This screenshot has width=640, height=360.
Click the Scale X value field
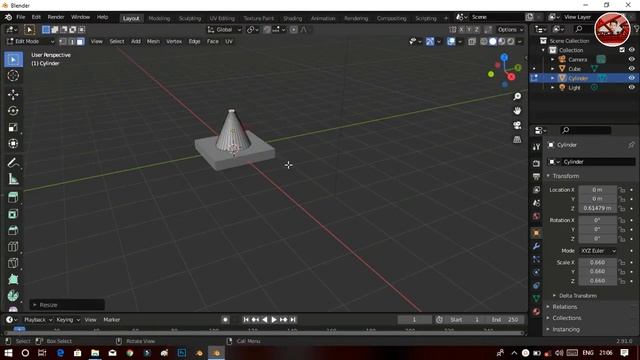point(598,262)
